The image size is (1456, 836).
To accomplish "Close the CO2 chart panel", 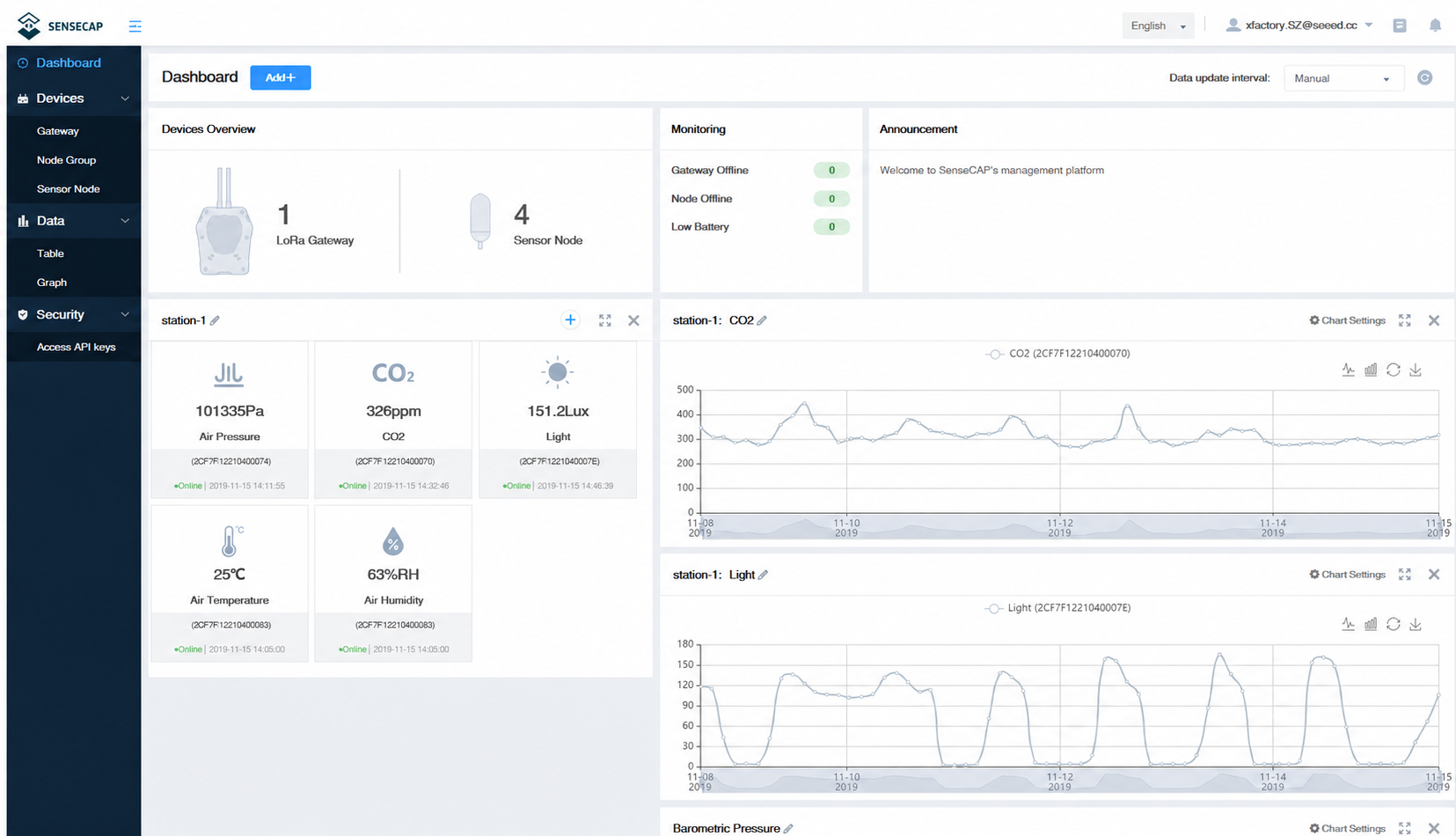I will (x=1434, y=320).
